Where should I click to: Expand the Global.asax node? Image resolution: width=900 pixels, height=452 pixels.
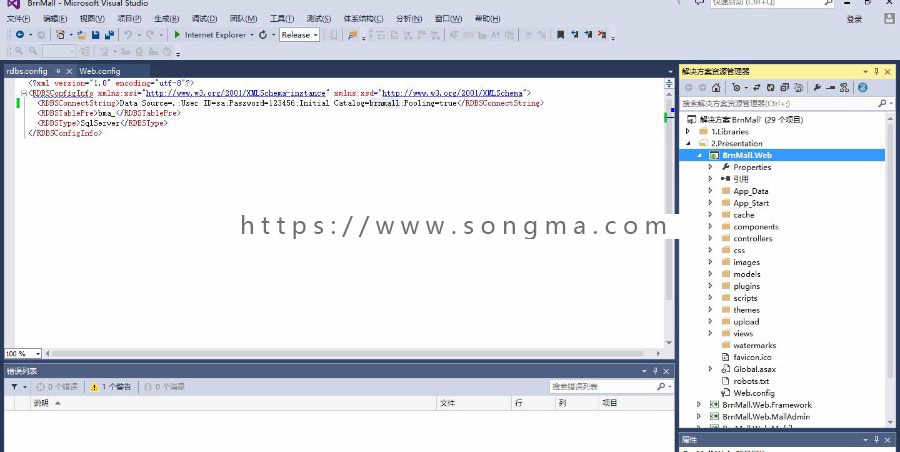pos(710,369)
